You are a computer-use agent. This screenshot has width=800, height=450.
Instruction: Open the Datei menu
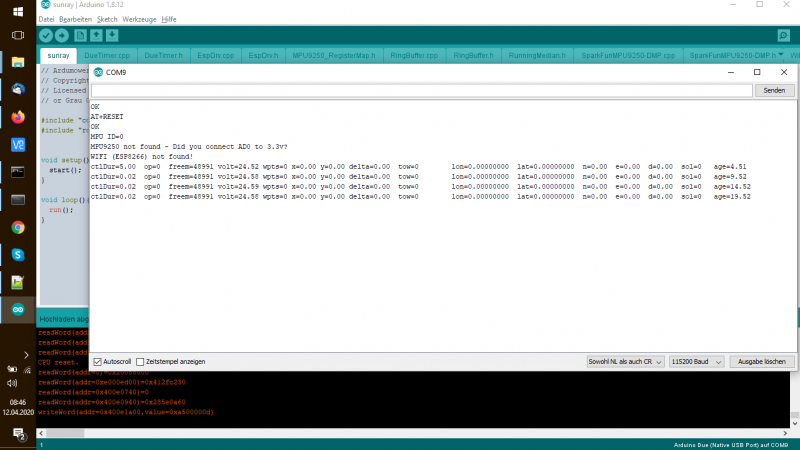(x=46, y=19)
